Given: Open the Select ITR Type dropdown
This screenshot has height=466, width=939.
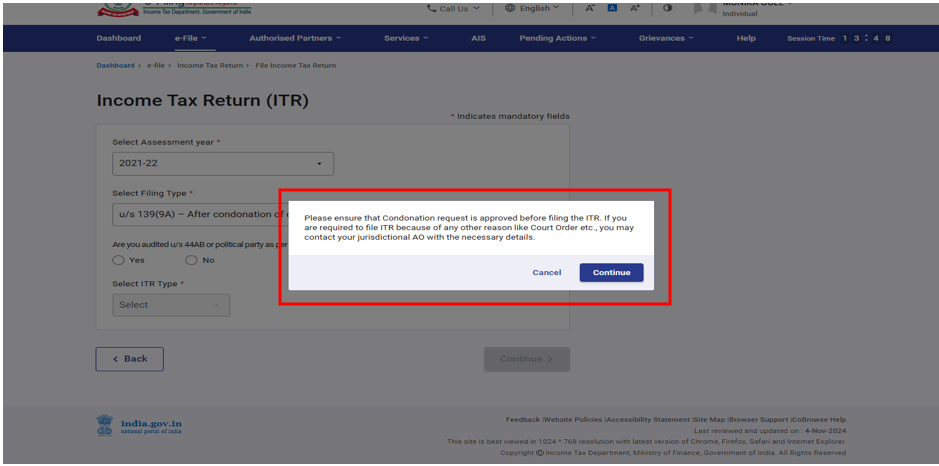Looking at the screenshot, I should coord(171,305).
